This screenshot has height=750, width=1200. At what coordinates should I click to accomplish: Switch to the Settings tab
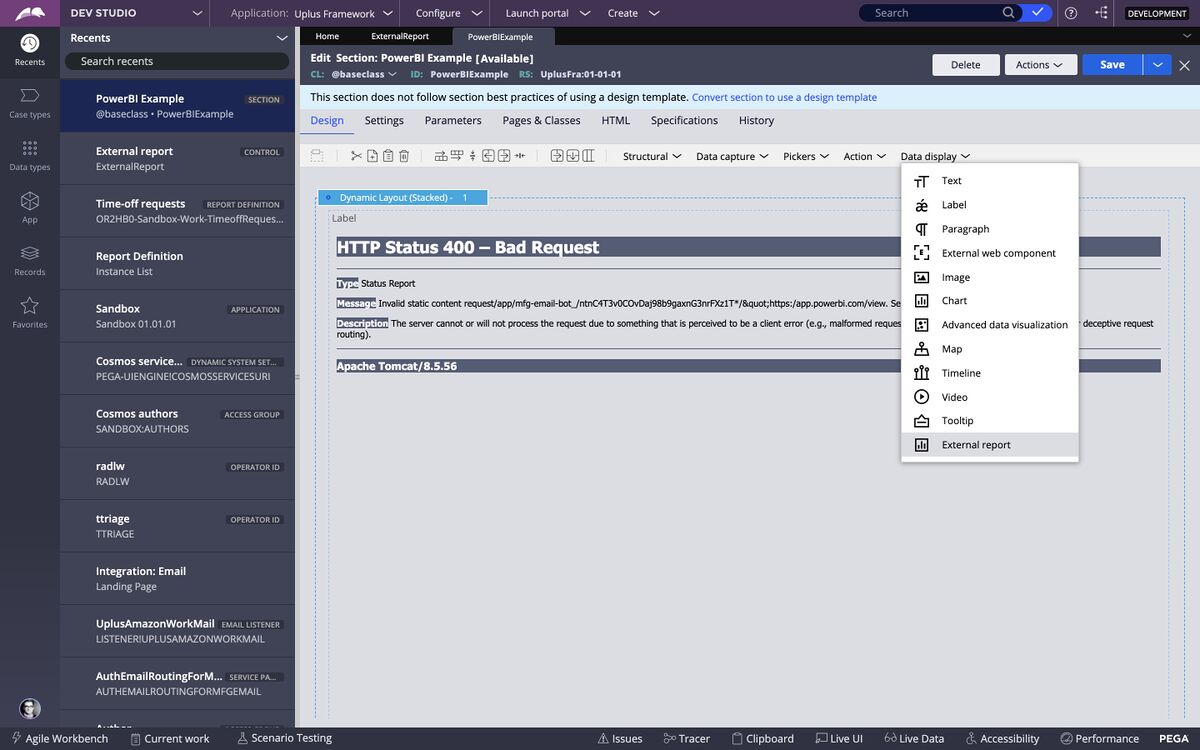tap(384, 120)
